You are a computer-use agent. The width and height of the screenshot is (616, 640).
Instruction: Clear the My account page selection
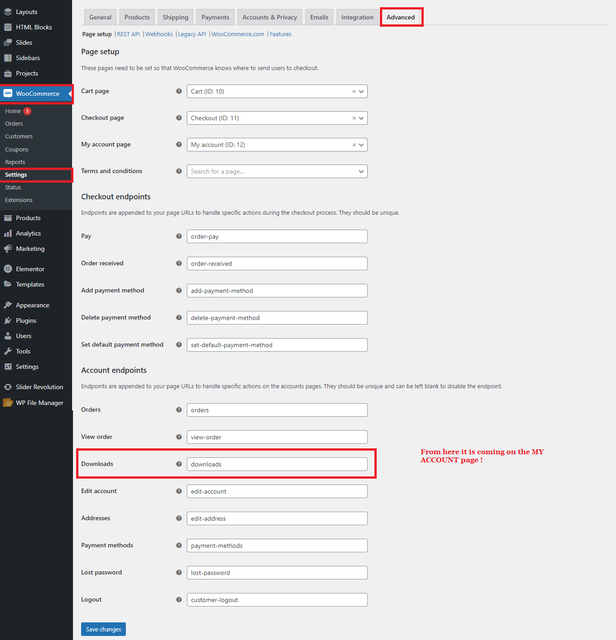(354, 144)
